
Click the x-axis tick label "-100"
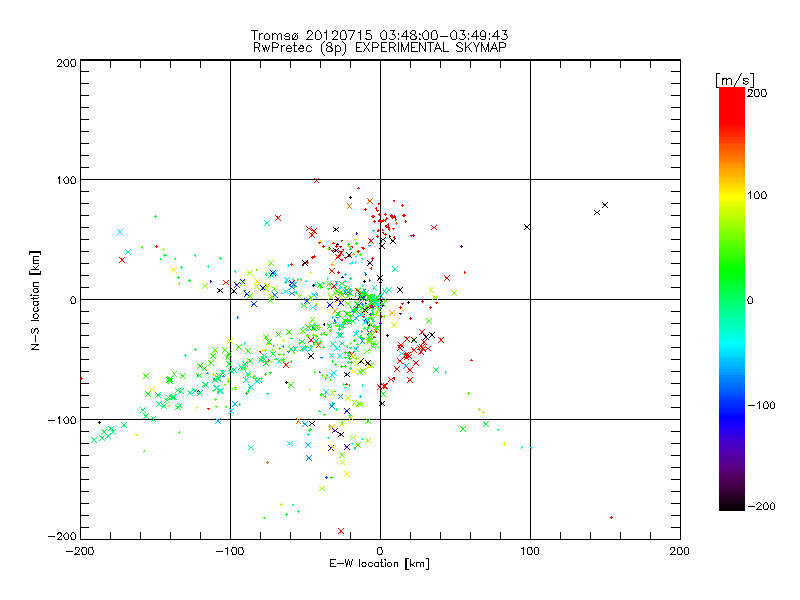point(230,551)
